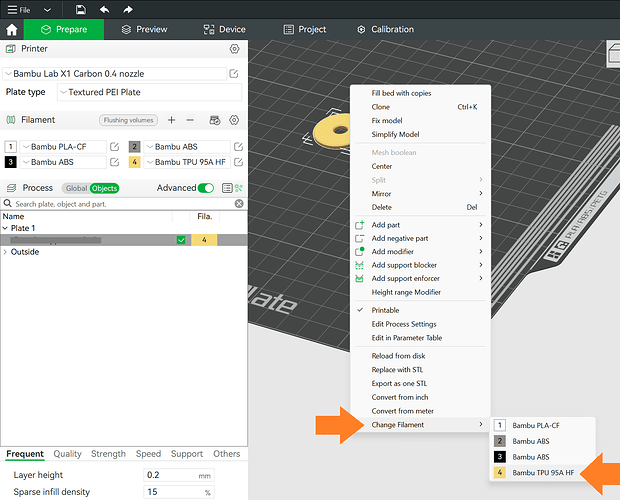
Task: Switch process scope to Objects
Action: coord(104,188)
